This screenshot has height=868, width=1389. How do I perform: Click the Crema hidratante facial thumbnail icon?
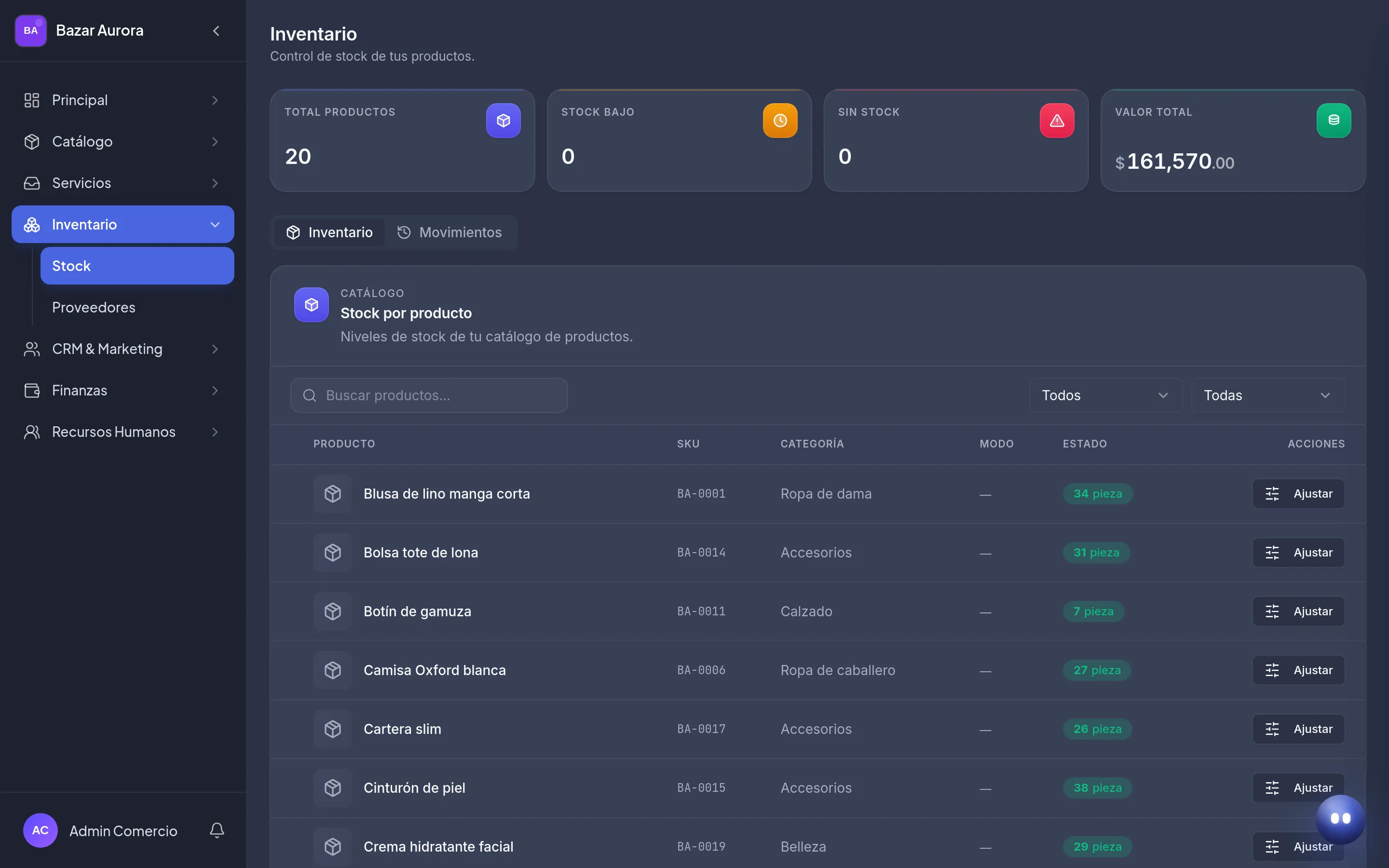[333, 847]
